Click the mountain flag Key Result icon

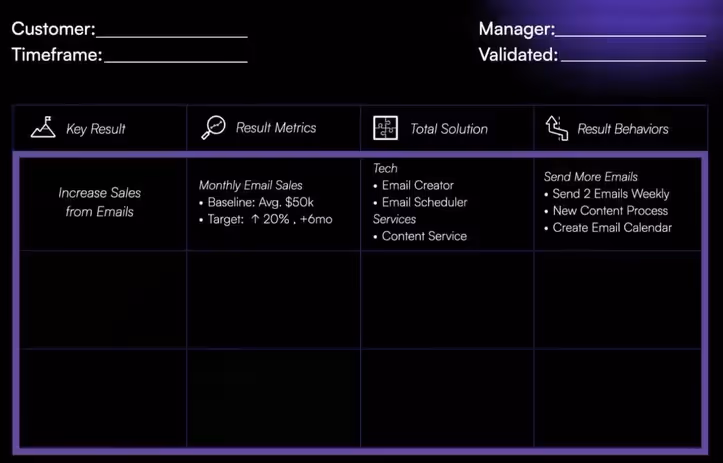pos(43,127)
